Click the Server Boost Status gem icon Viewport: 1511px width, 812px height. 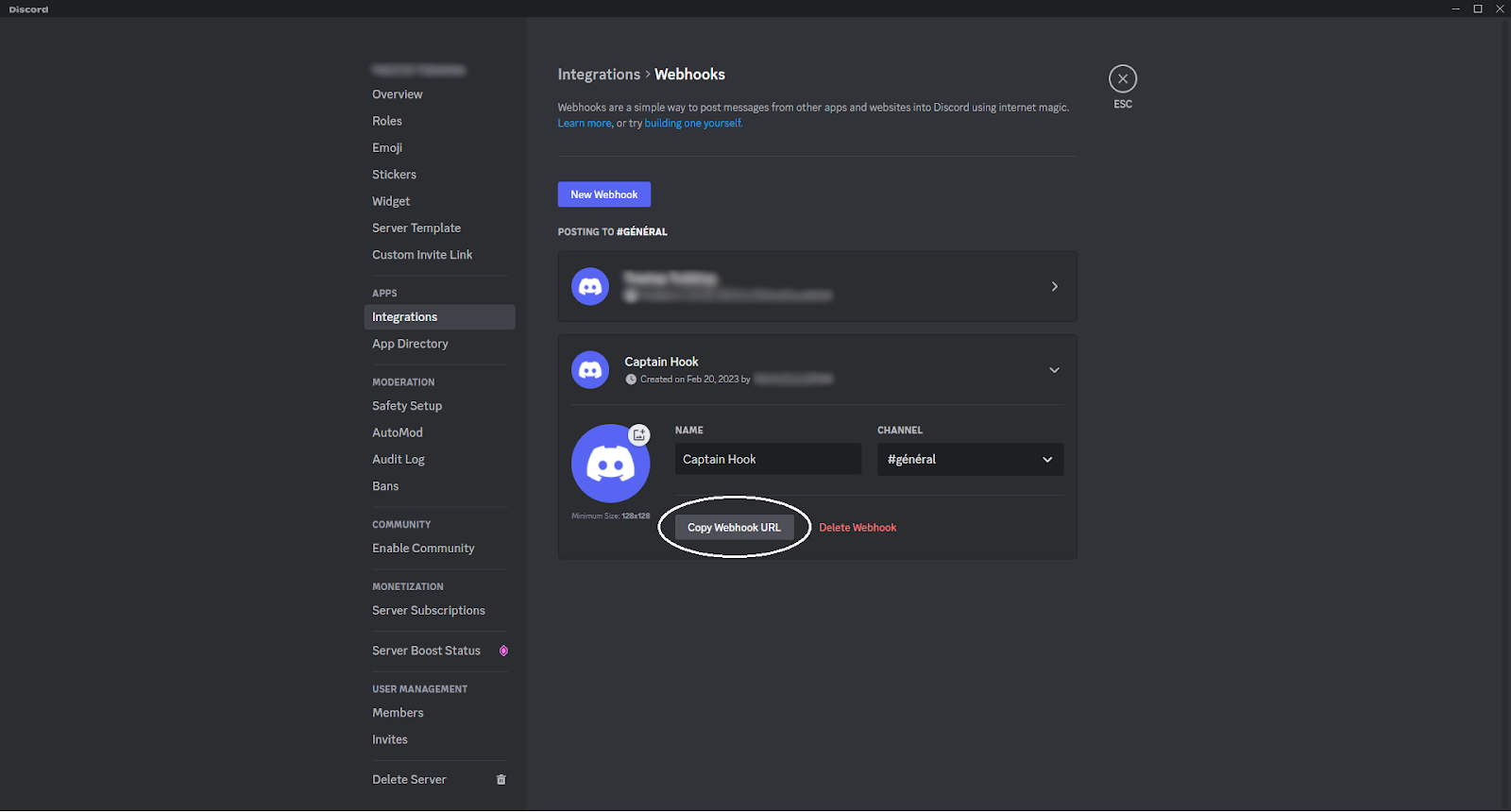[503, 651]
